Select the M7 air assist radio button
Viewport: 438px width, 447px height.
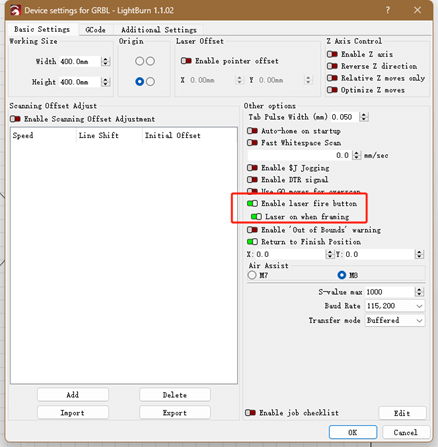click(x=252, y=275)
